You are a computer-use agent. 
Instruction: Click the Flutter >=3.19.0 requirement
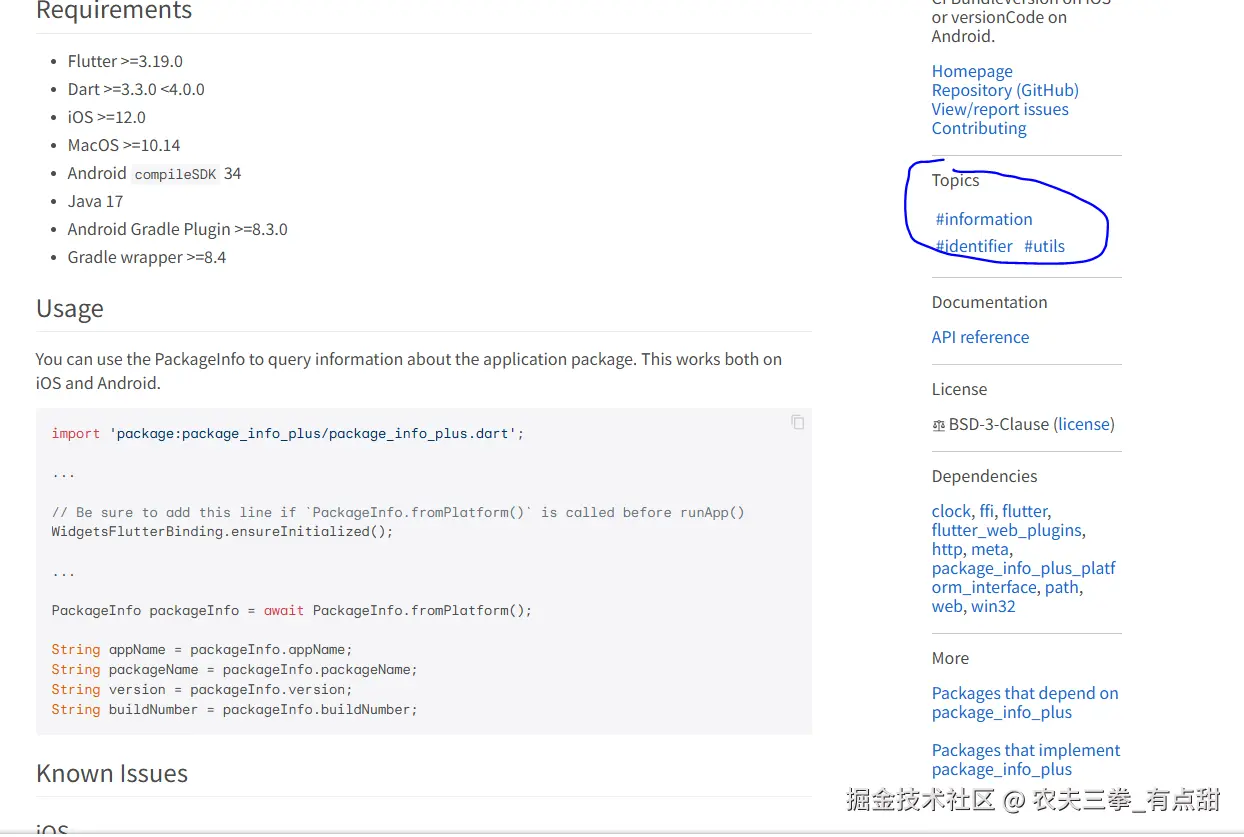click(x=125, y=61)
